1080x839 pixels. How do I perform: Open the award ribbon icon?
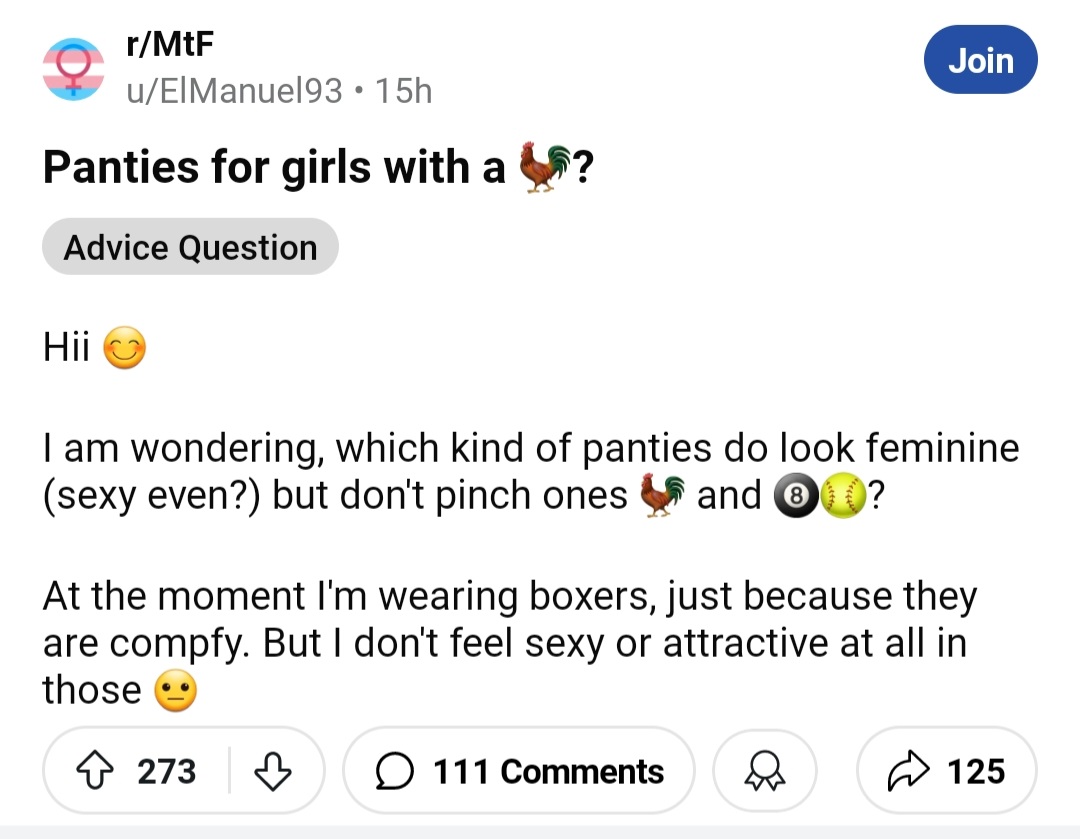coord(765,771)
